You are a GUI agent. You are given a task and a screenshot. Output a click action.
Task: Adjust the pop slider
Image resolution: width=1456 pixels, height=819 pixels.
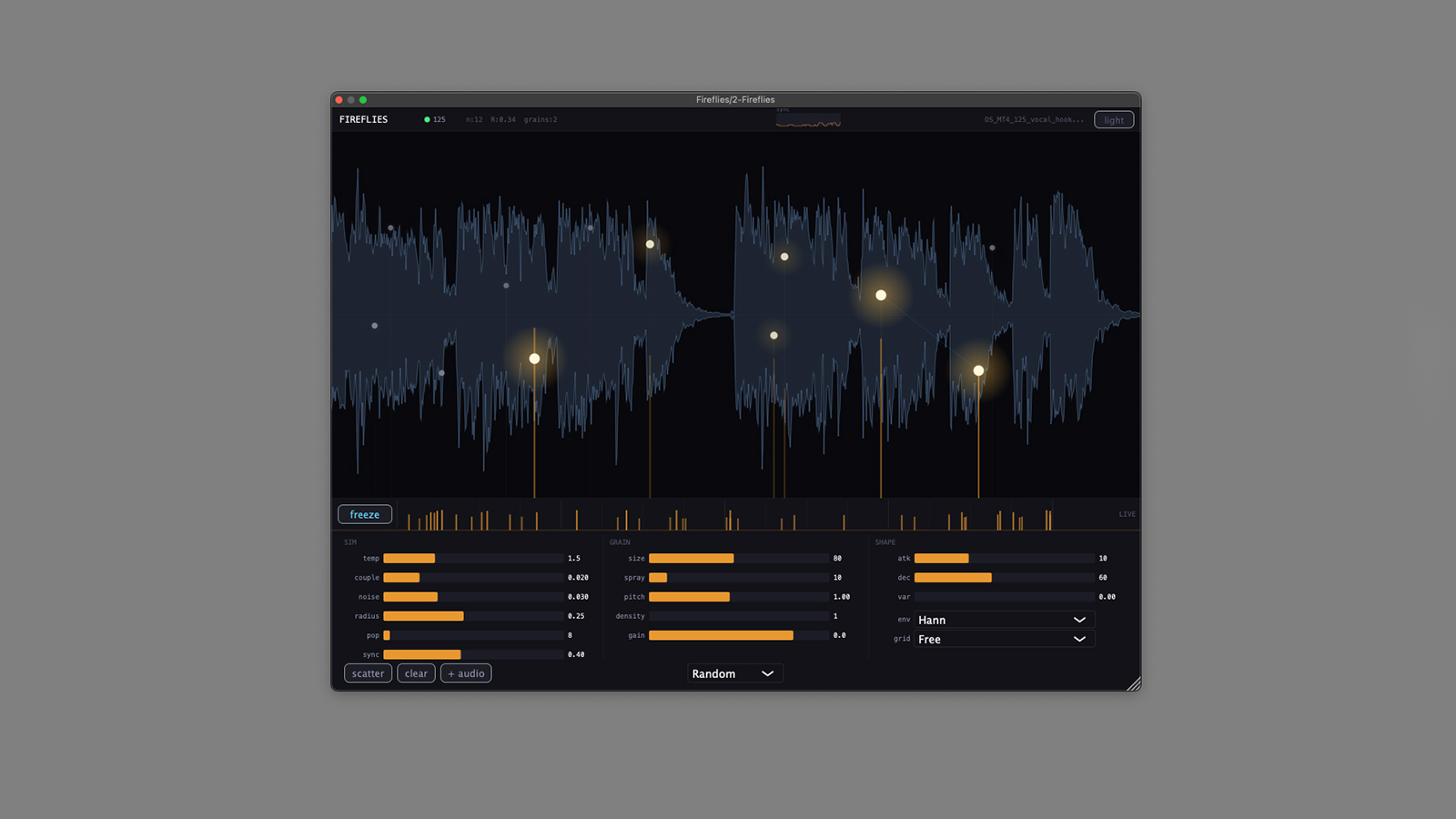(x=473, y=635)
